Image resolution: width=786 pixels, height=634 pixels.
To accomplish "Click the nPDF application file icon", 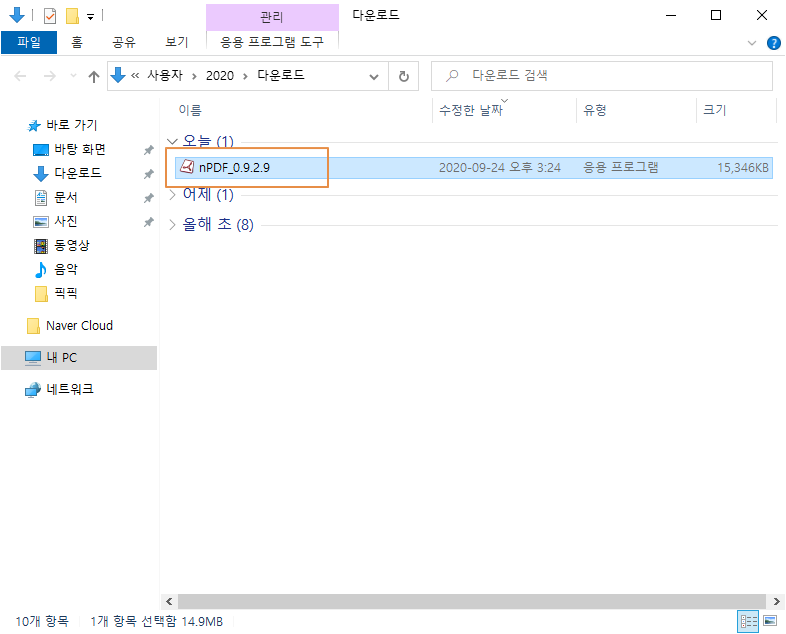I will pyautogui.click(x=187, y=166).
